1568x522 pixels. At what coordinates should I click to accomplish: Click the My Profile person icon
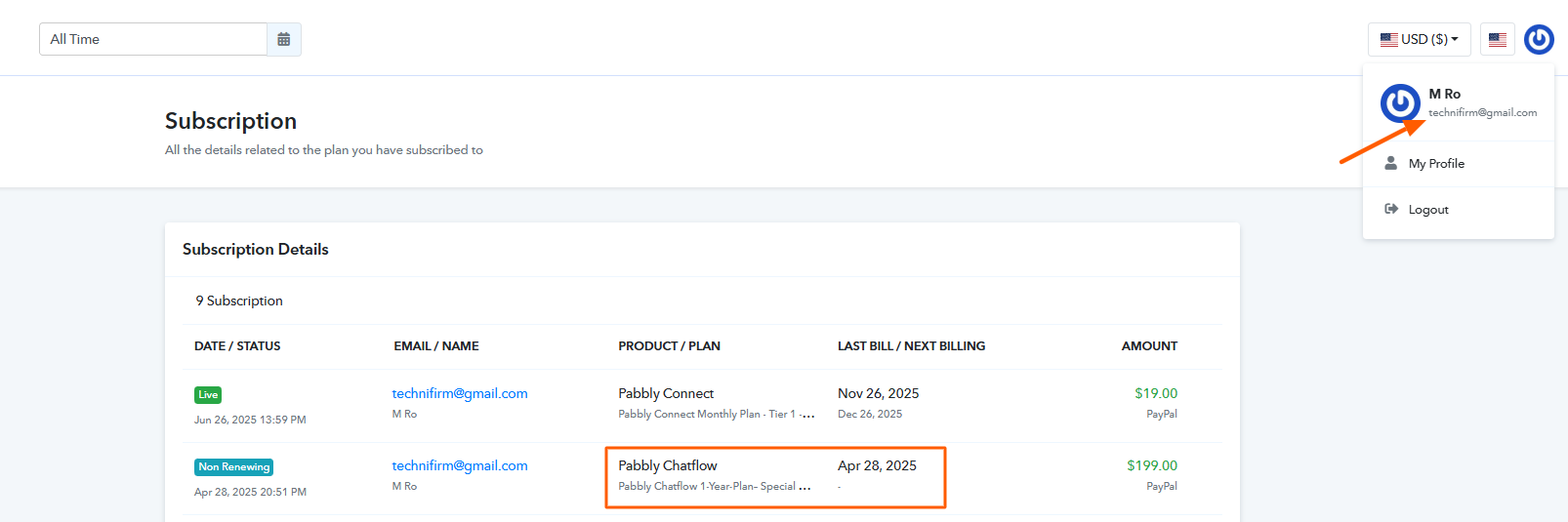click(x=1390, y=163)
